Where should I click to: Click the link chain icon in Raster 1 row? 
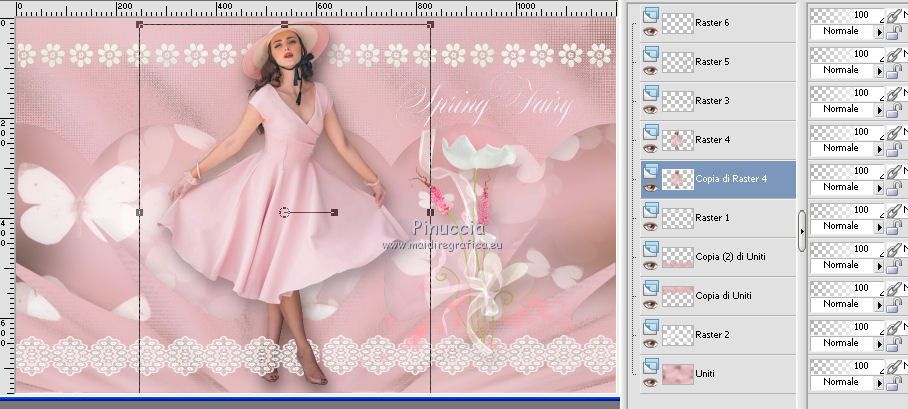coord(894,211)
